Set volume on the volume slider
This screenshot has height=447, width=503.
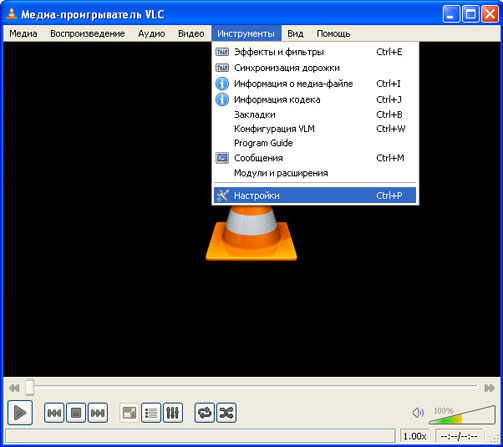[x=462, y=415]
